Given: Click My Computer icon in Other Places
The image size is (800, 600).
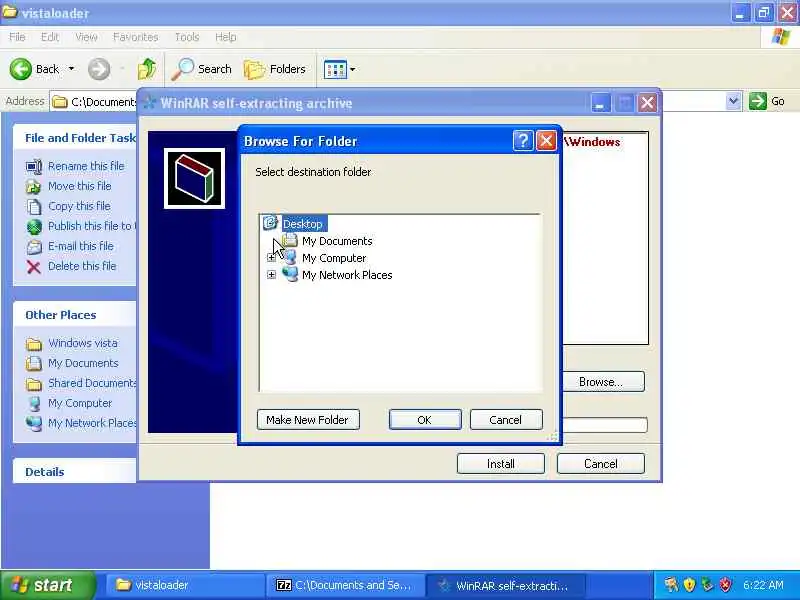Looking at the screenshot, I should [x=34, y=404].
